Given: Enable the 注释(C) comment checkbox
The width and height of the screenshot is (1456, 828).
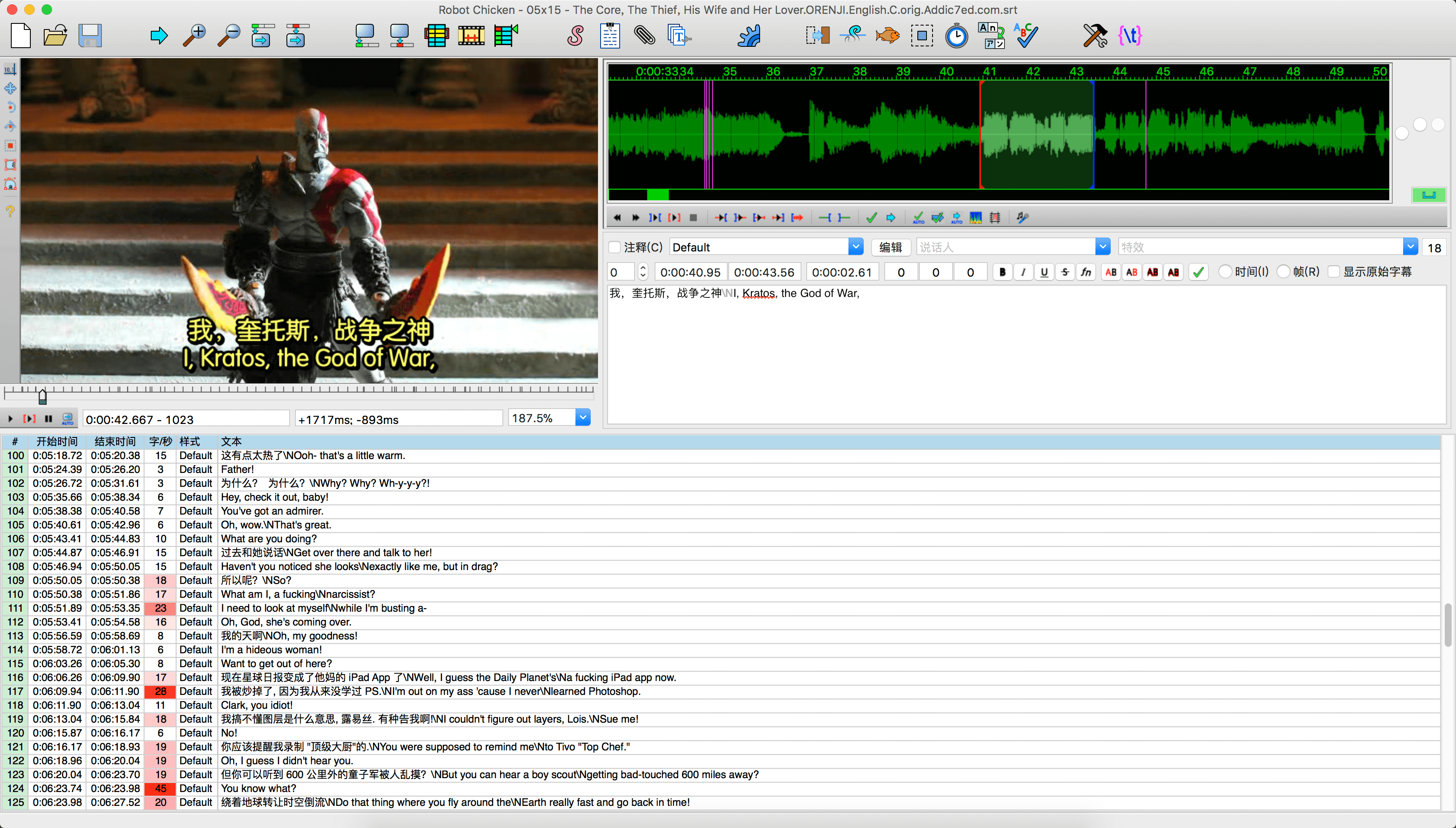Looking at the screenshot, I should click(x=614, y=247).
